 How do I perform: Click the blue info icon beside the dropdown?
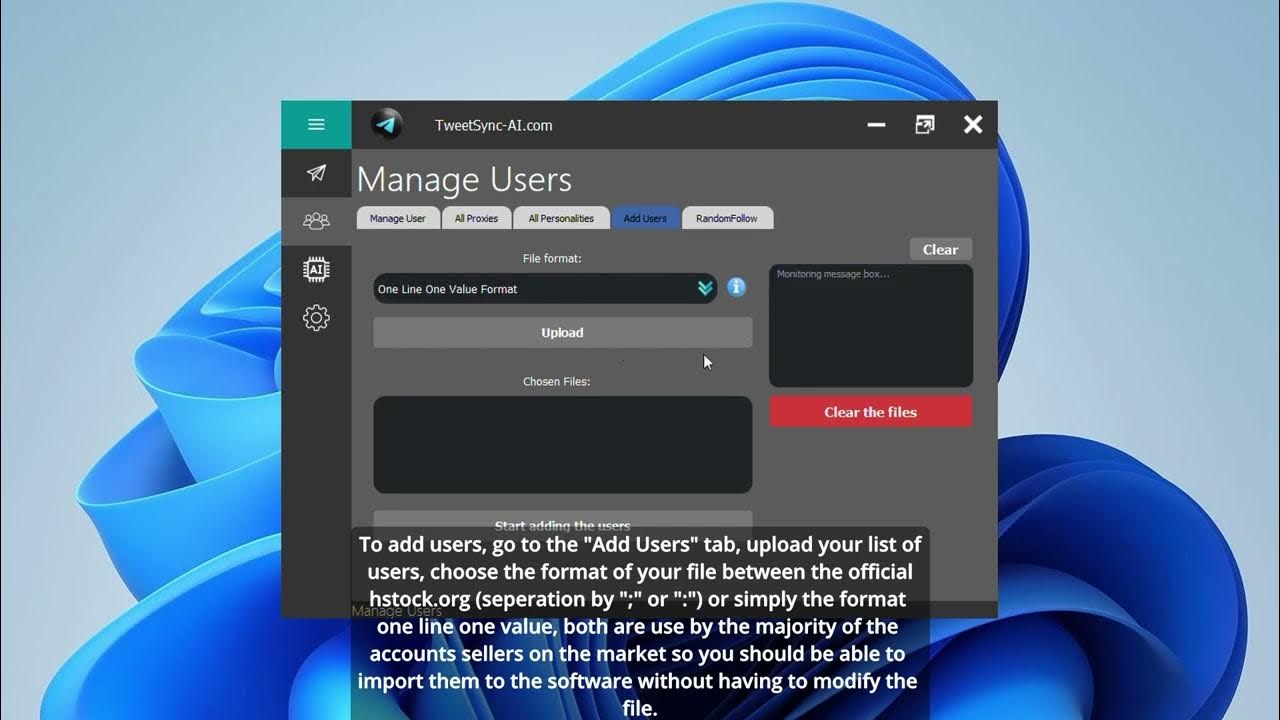[x=736, y=287]
